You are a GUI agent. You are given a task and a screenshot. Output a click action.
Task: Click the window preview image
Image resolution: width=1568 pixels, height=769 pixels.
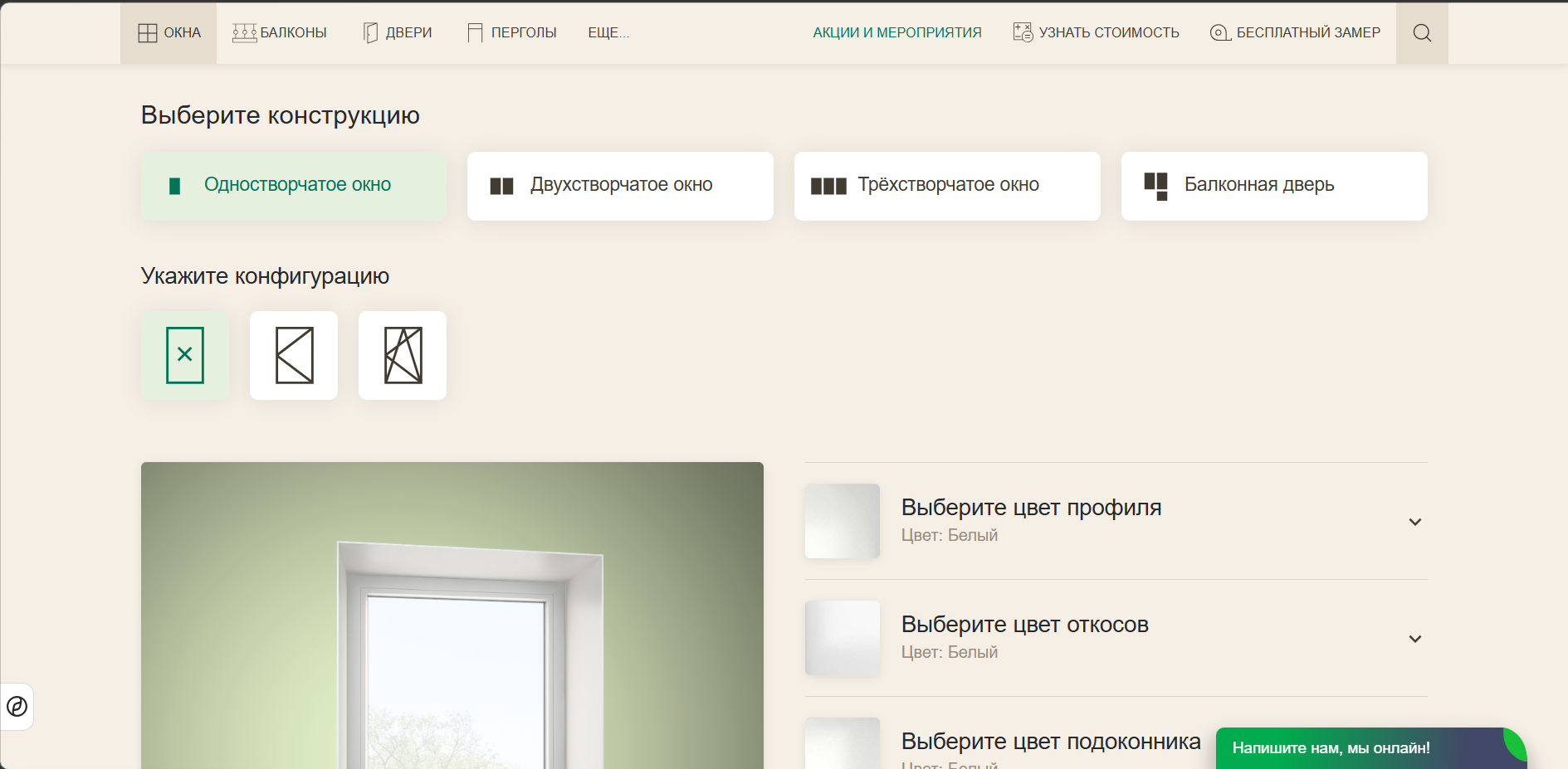pyautogui.click(x=452, y=616)
